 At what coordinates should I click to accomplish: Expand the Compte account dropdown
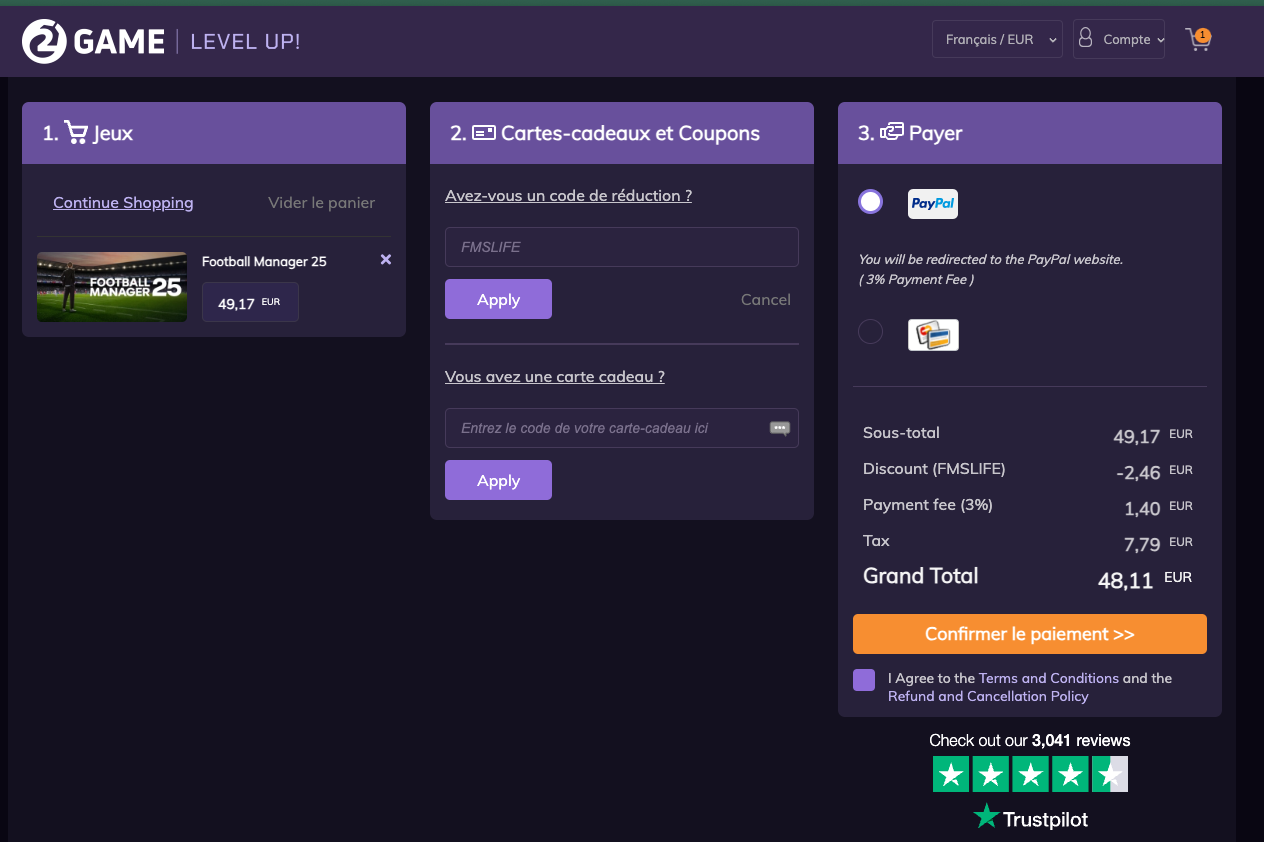pyautogui.click(x=1119, y=40)
